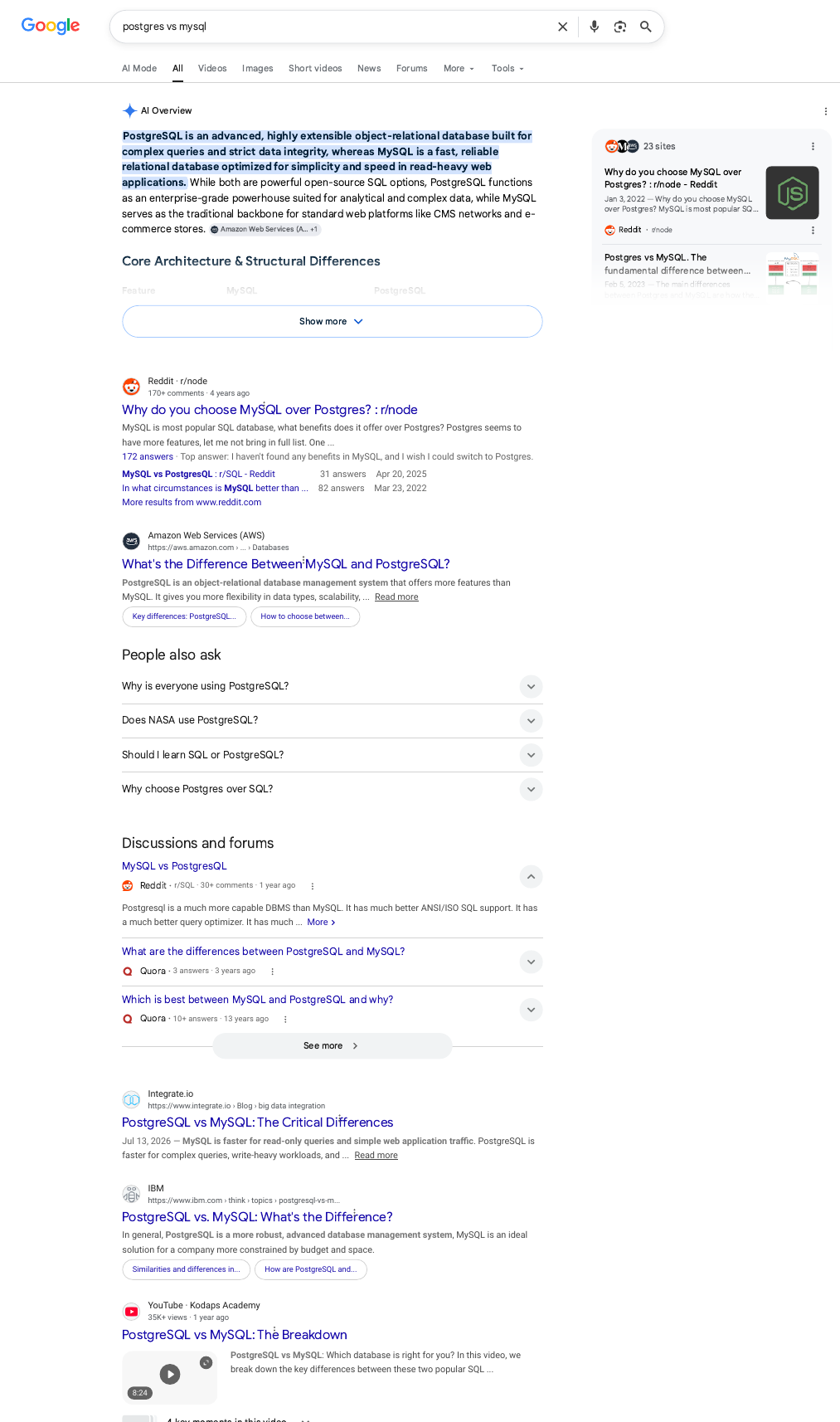Click the AWS favicon icon

131,541
